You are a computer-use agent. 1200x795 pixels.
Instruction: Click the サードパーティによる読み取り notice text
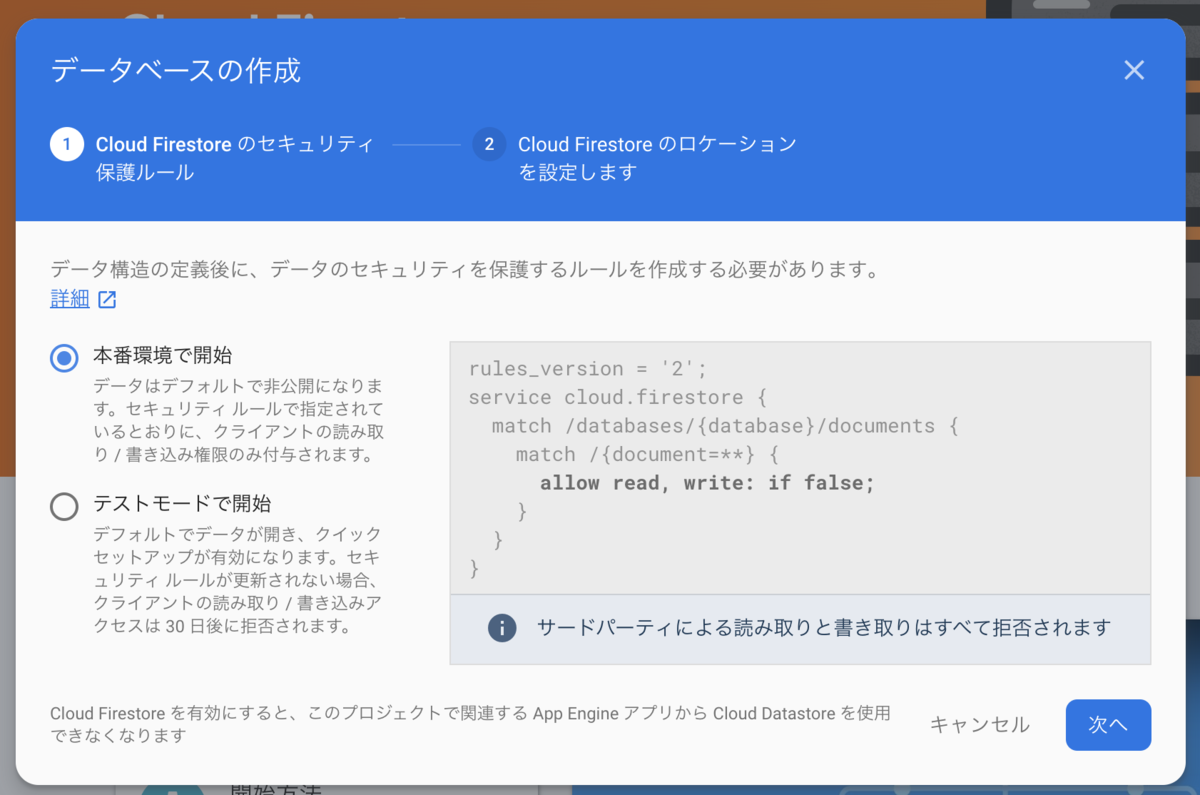point(824,628)
